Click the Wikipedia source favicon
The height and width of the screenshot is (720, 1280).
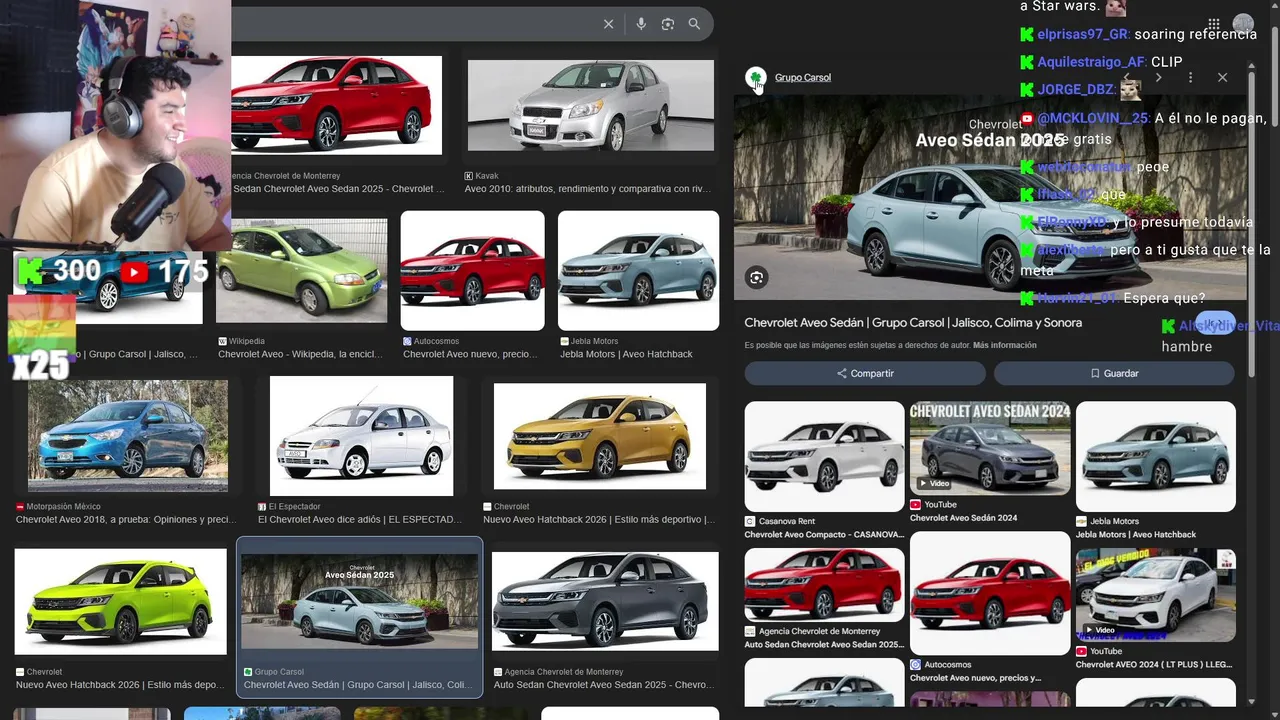[222, 341]
